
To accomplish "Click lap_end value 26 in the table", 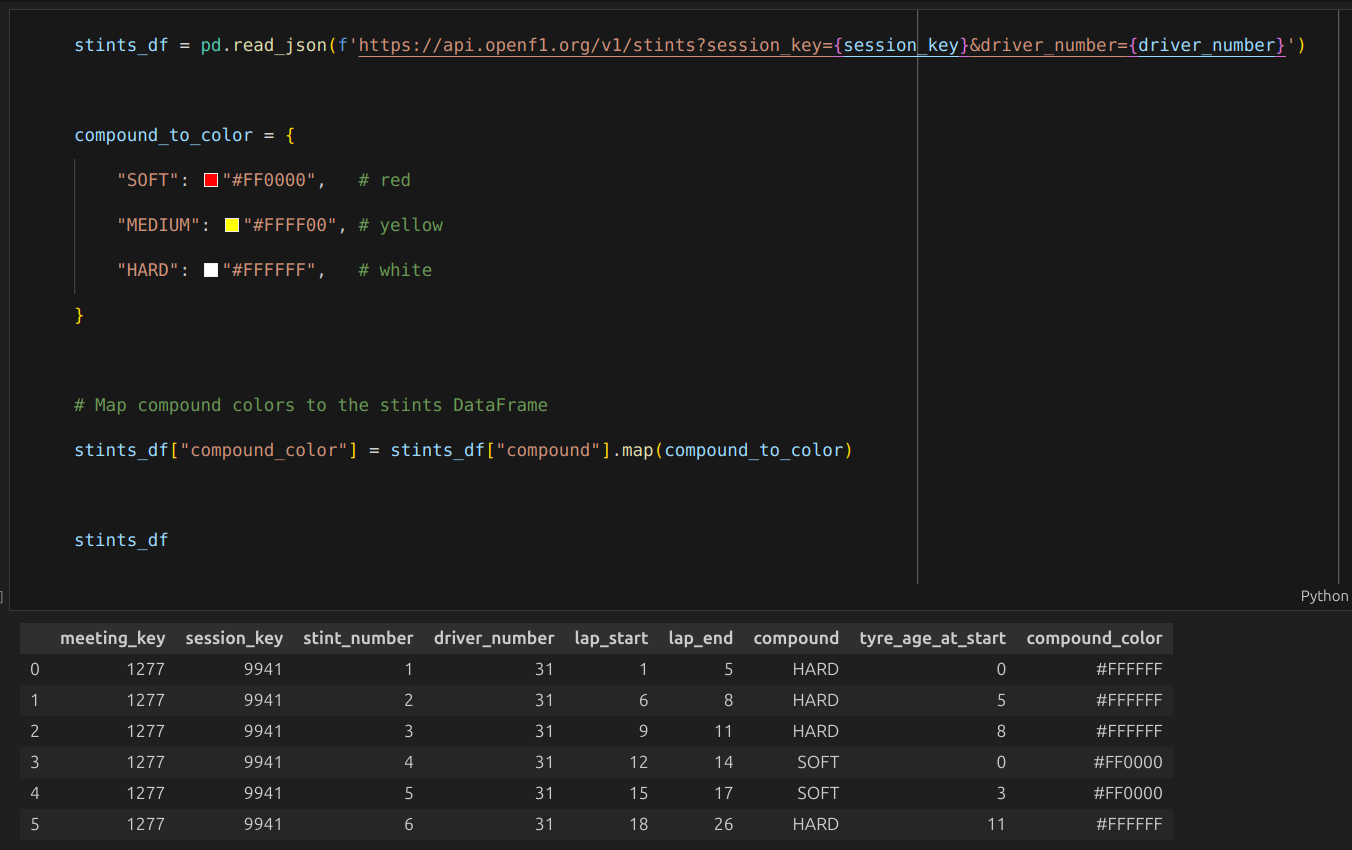I will click(x=723, y=824).
